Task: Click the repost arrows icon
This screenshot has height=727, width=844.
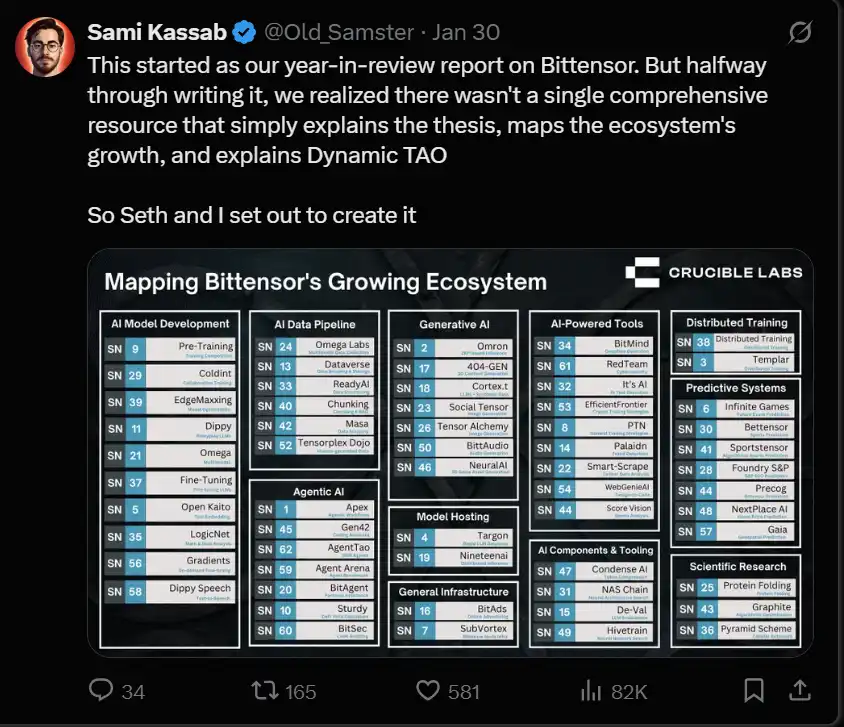Action: coord(263,690)
